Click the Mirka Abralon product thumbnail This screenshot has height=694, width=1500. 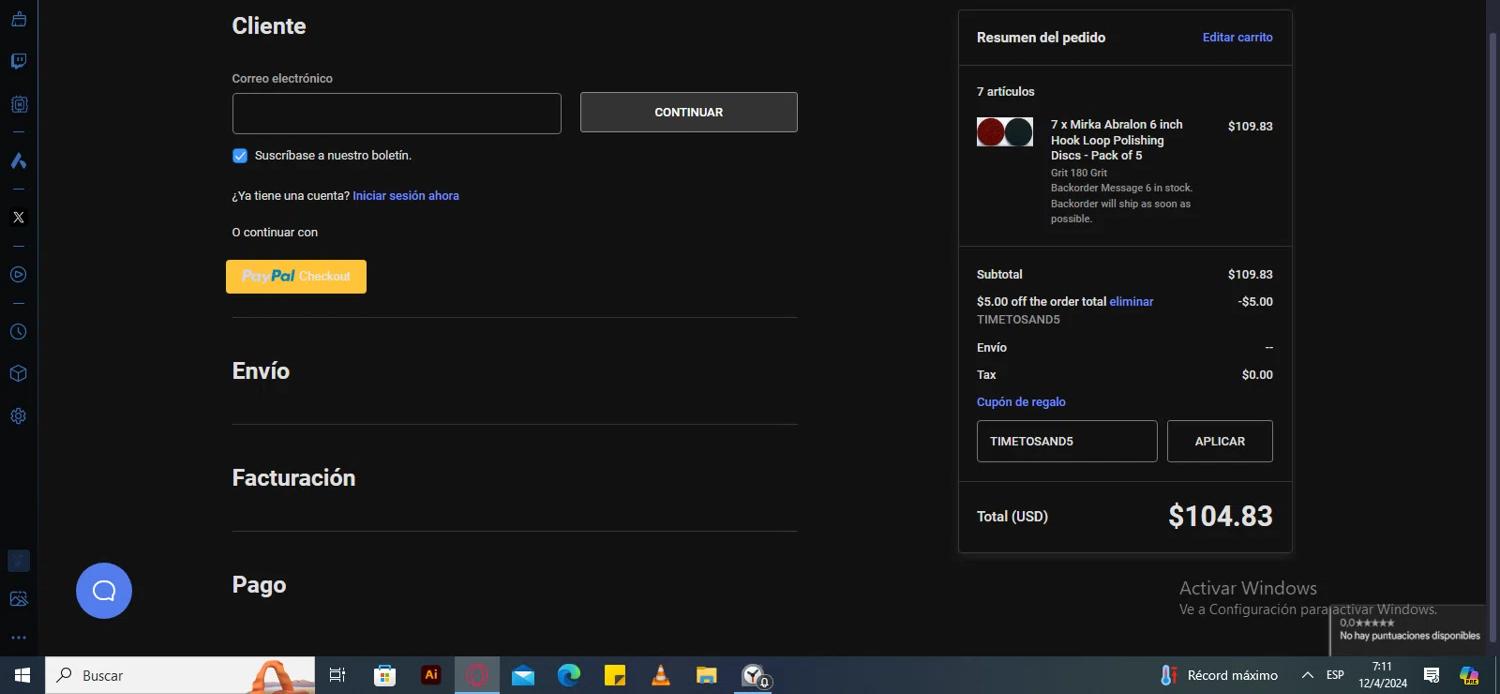point(1005,132)
